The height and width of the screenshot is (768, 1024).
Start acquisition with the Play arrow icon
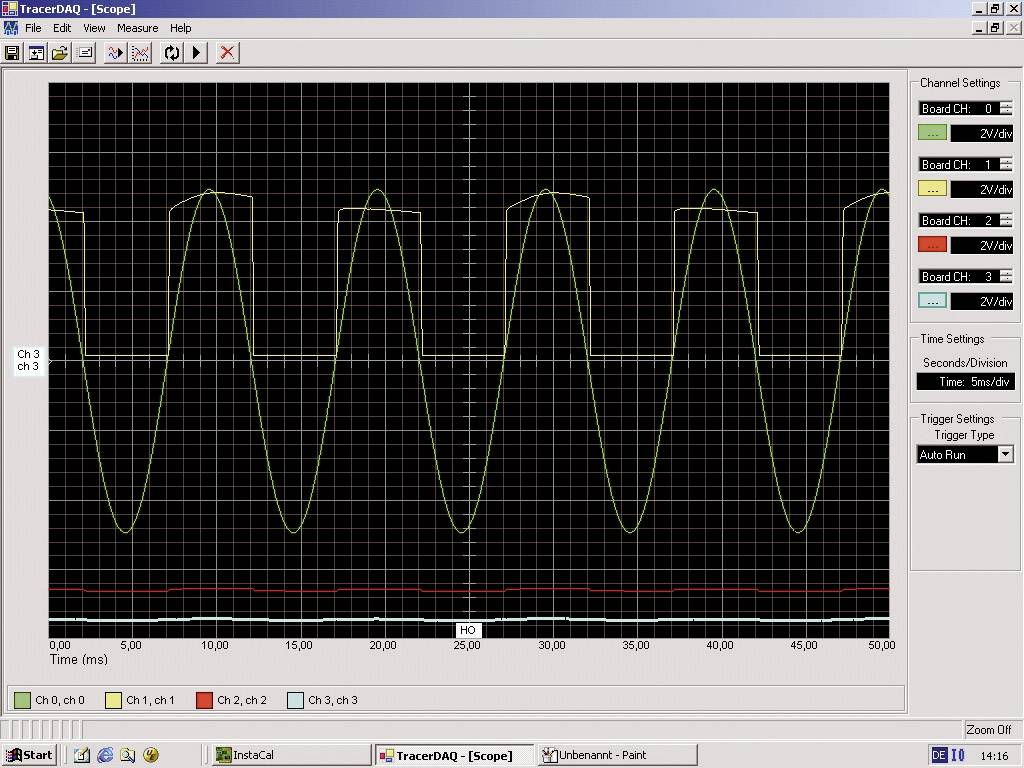pyautogui.click(x=196, y=53)
